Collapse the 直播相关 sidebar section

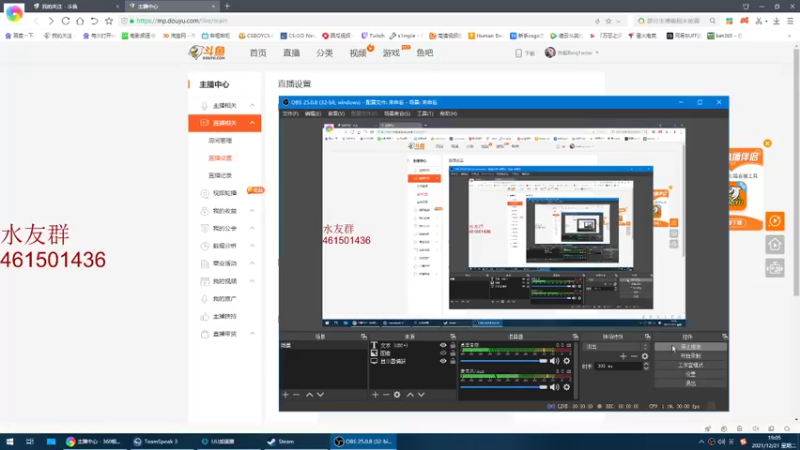tap(252, 123)
